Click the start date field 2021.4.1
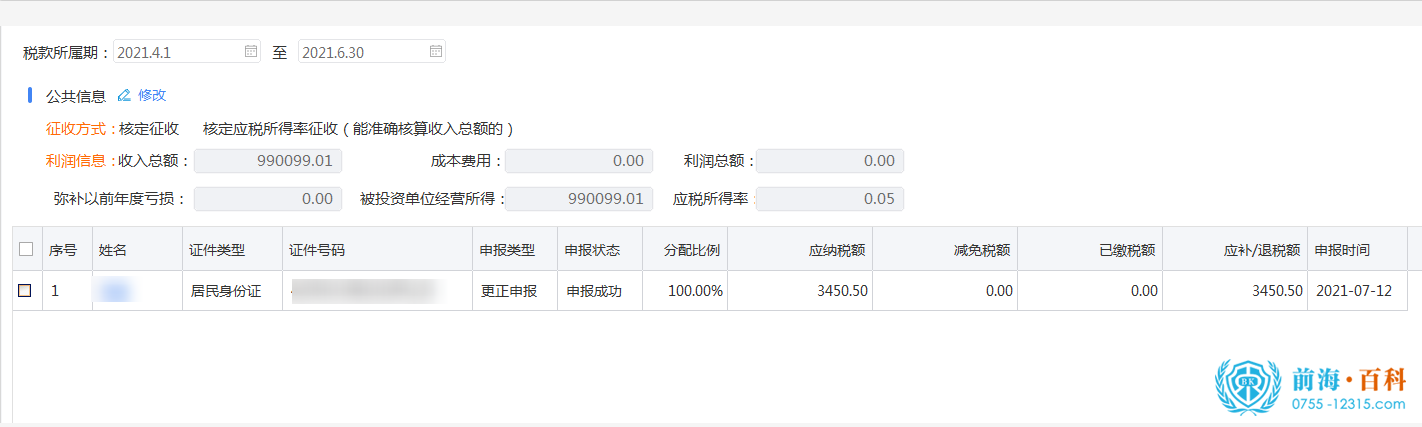This screenshot has width=1422, height=427. (x=178, y=51)
